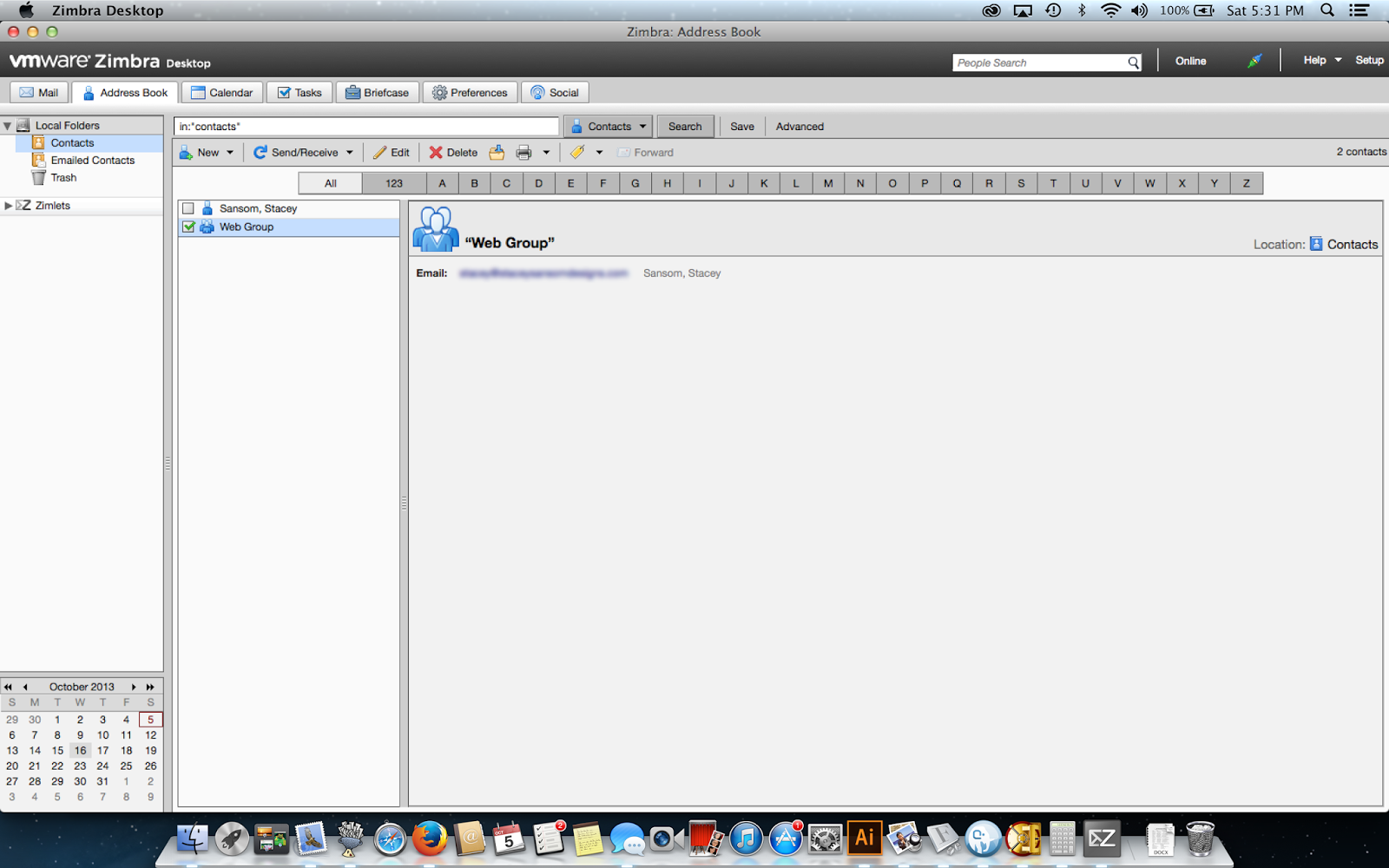Click the pencil Edit icon

pos(379,153)
